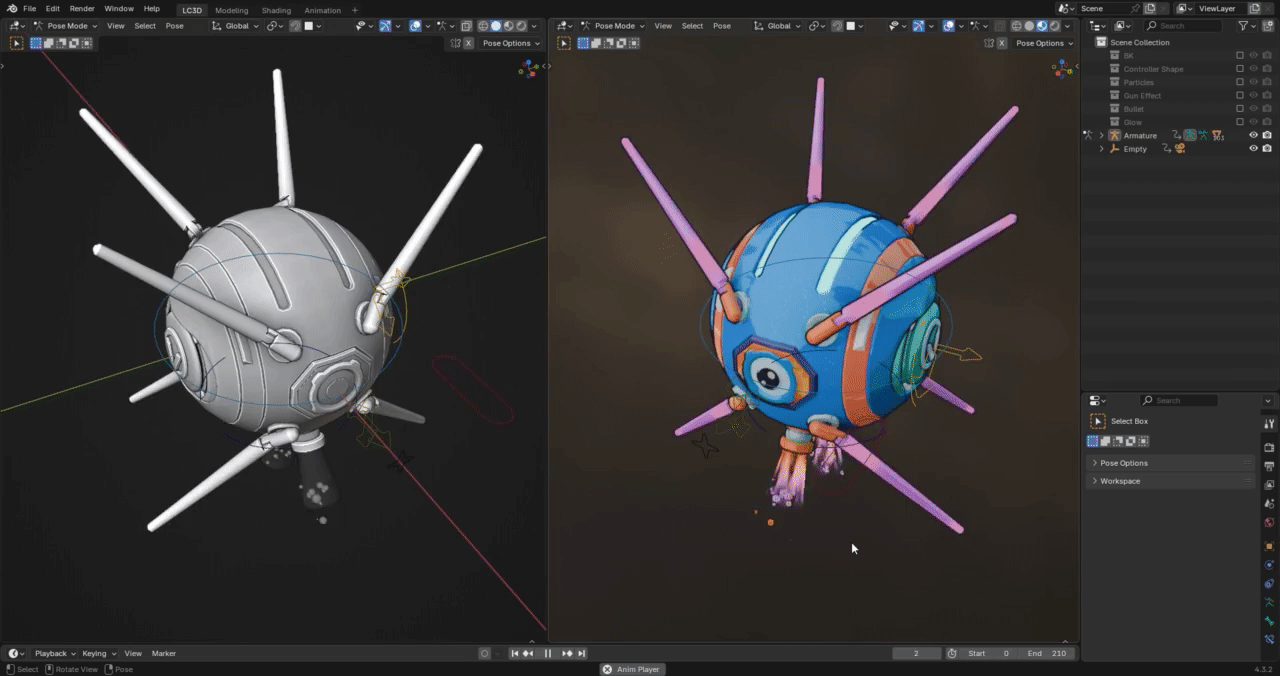Screen dimensions: 1280x676
Task: Expand the Pose Options panel in properties
Action: pyautogui.click(x=1171, y=463)
